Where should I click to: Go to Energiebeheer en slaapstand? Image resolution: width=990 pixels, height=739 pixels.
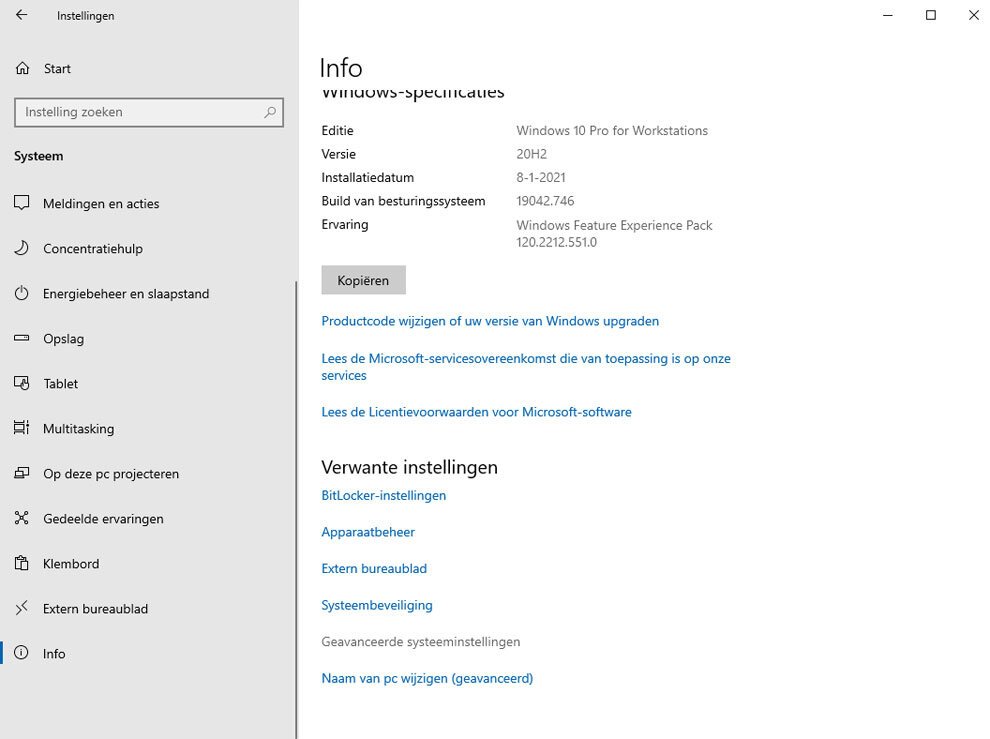126,294
